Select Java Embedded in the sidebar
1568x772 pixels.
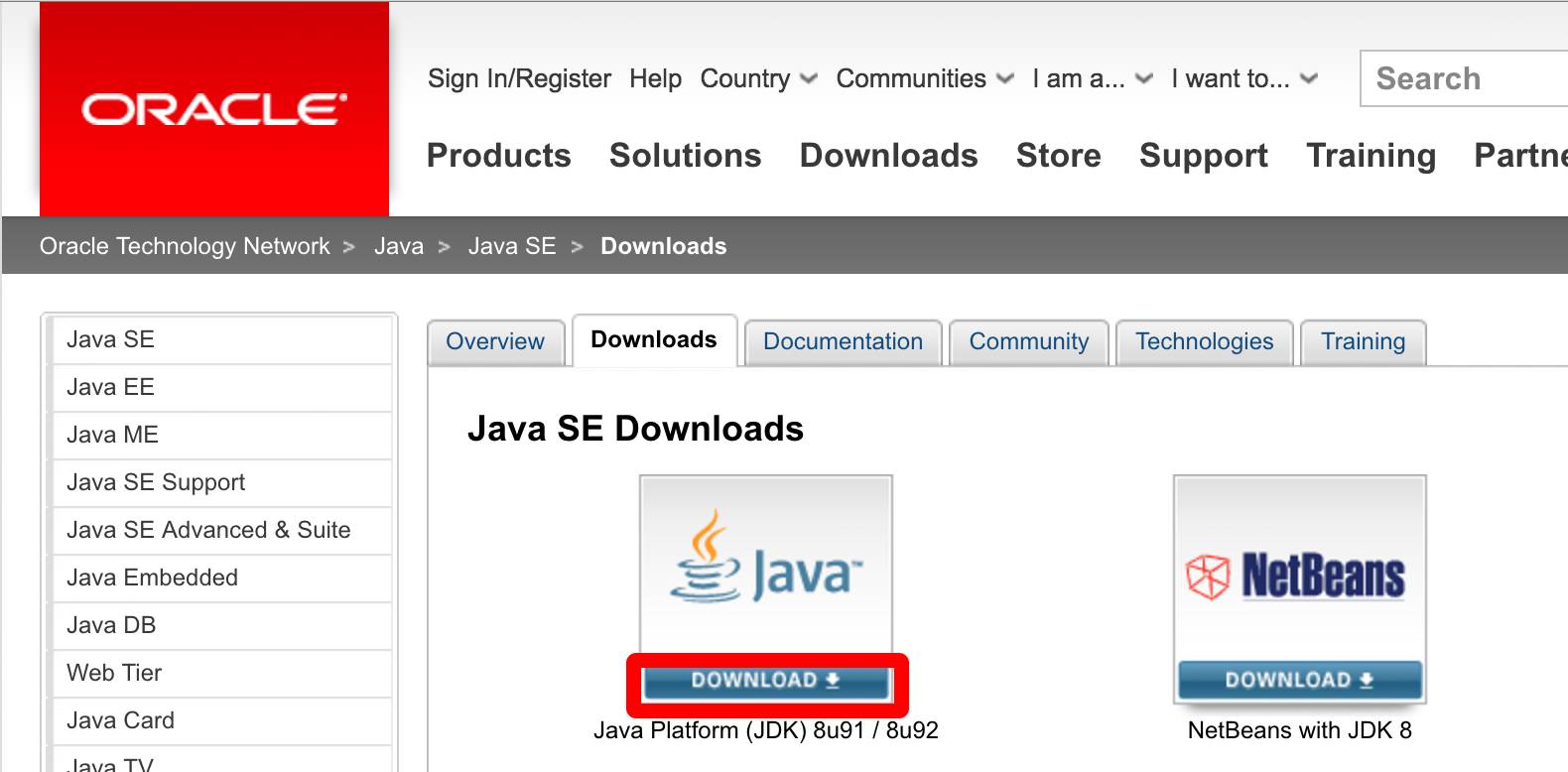pos(222,578)
